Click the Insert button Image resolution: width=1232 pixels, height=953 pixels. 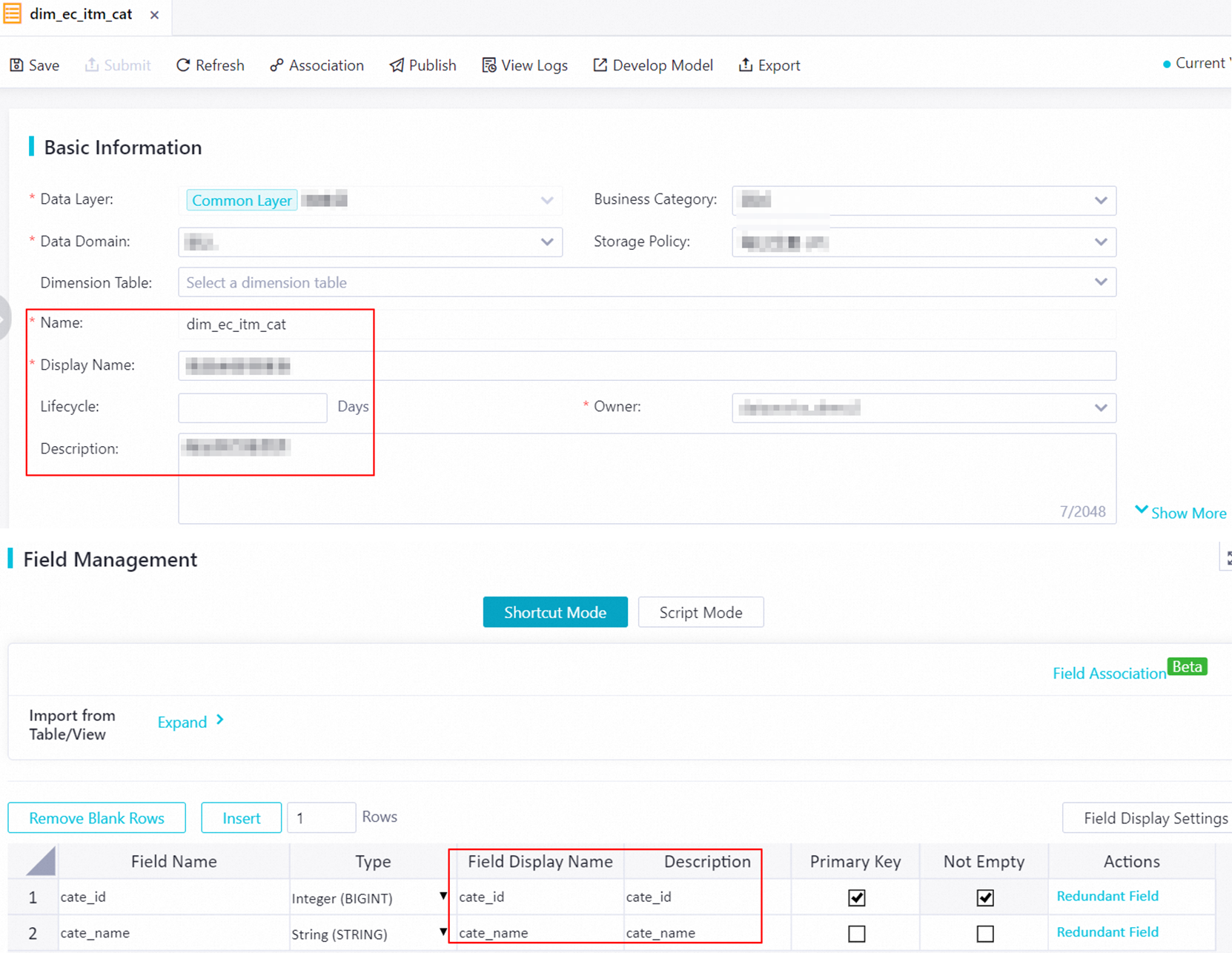point(241,818)
